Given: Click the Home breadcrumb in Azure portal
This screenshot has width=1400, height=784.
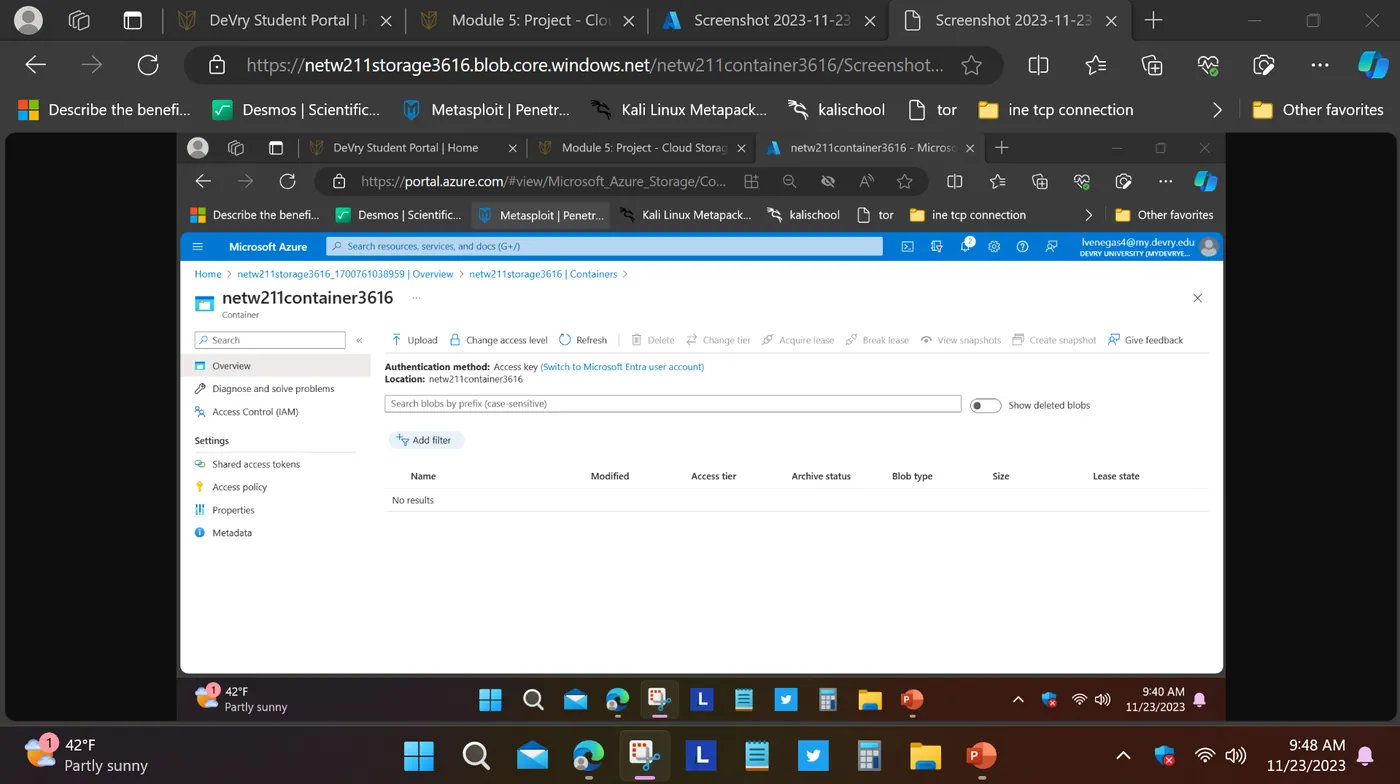Looking at the screenshot, I should 208,274.
